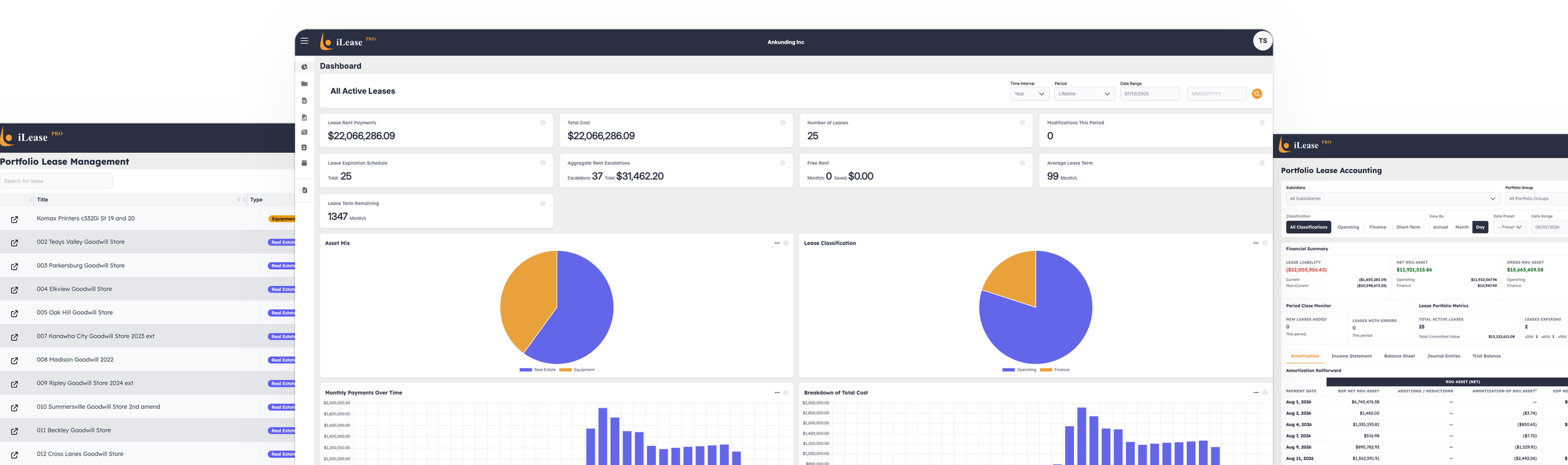Viewport: 1568px width, 465px height.
Task: Toggle Finance legend in Lease Classification chart
Action: (x=1054, y=370)
